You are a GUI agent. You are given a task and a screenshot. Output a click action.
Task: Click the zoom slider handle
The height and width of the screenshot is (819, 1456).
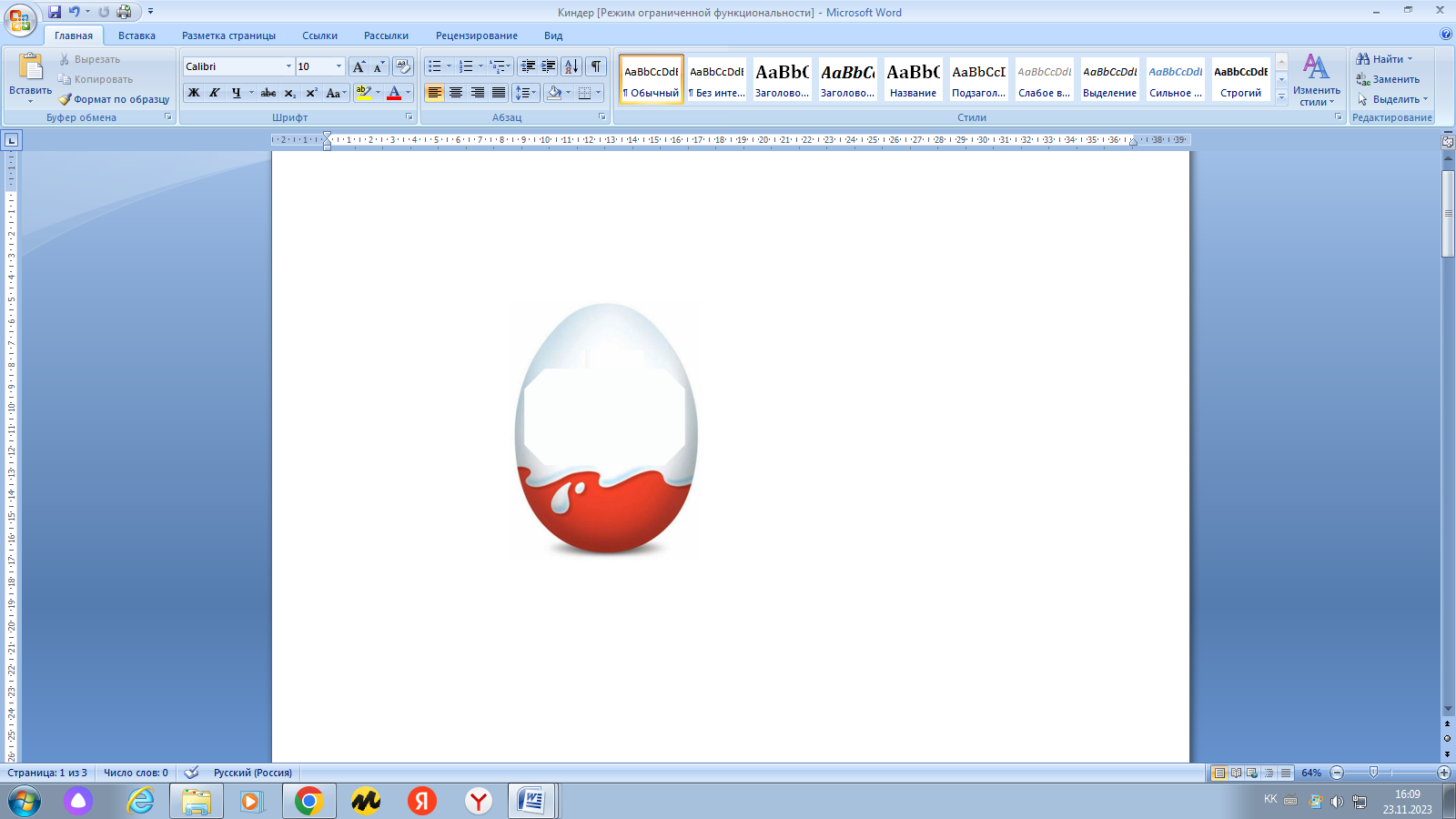[1373, 773]
